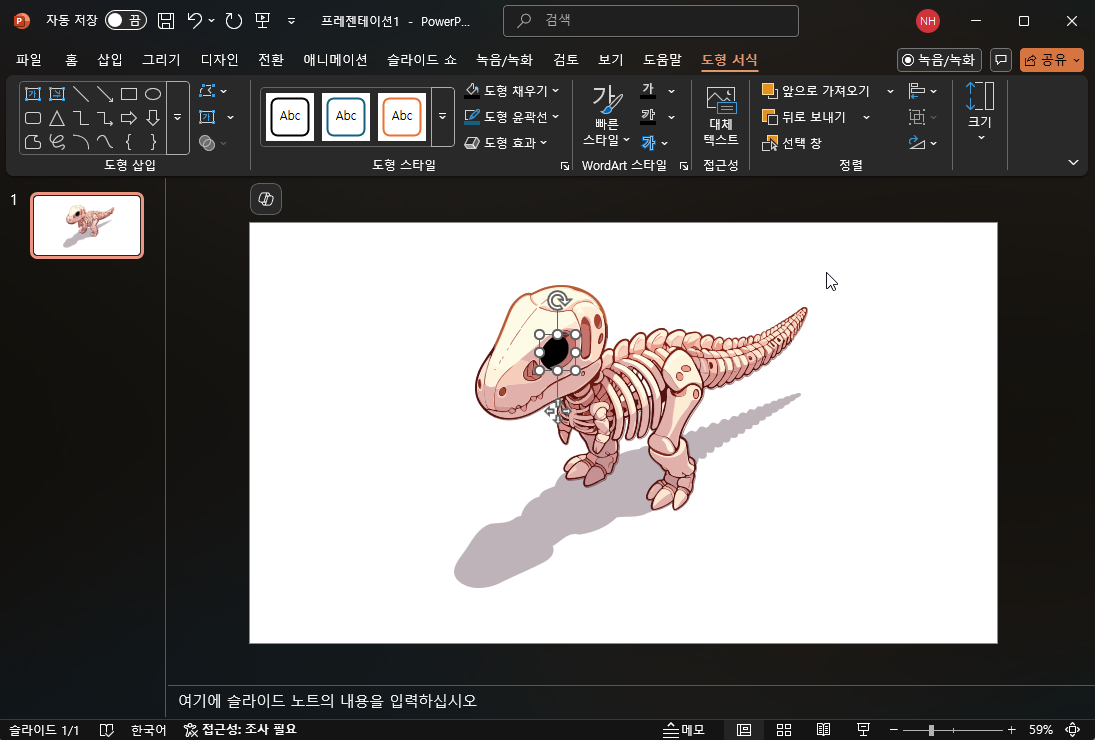Select the slide 1 thumbnail
The image size is (1095, 740).
pyautogui.click(x=87, y=225)
